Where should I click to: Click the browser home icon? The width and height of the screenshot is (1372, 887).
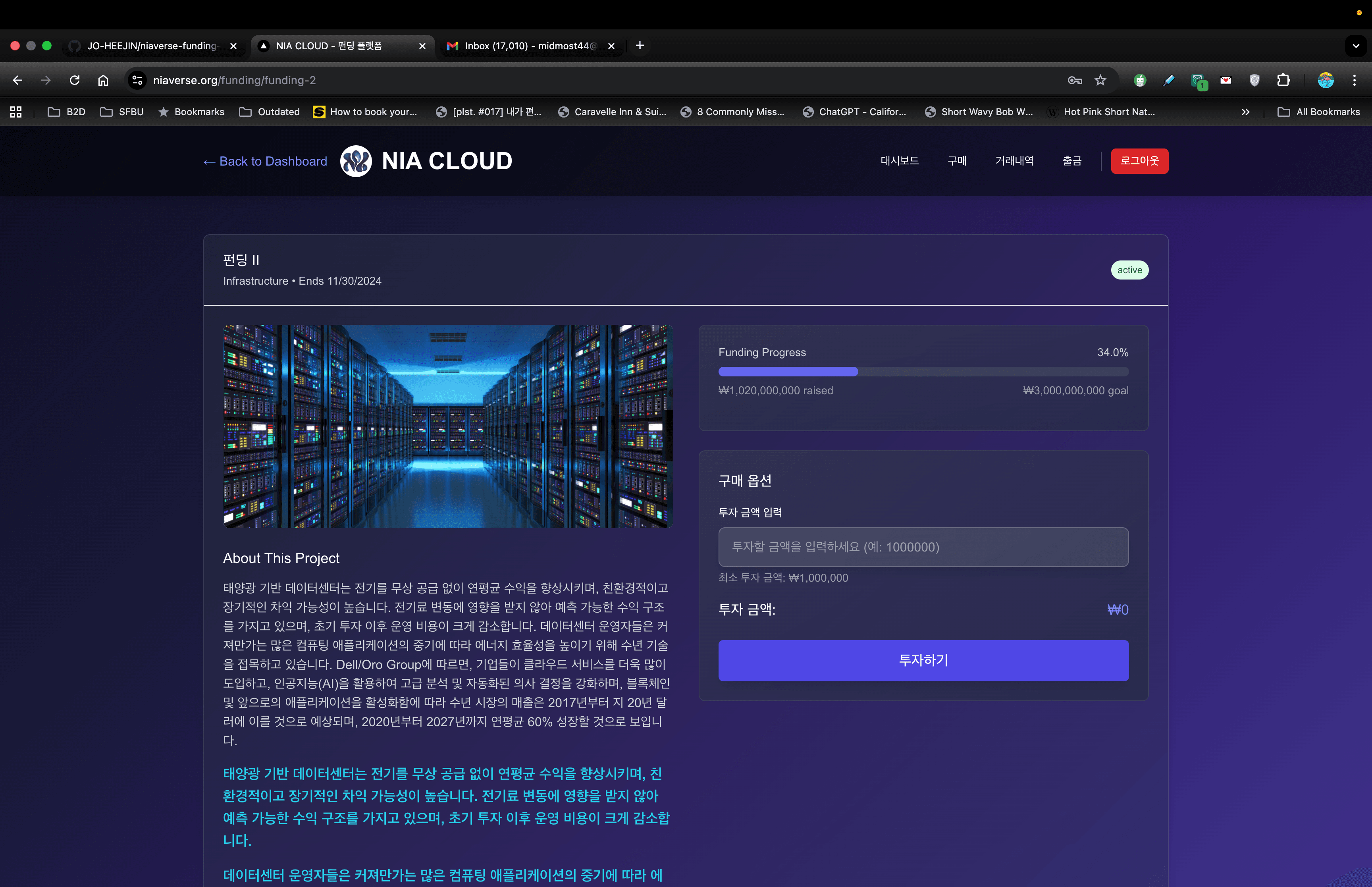(x=103, y=80)
